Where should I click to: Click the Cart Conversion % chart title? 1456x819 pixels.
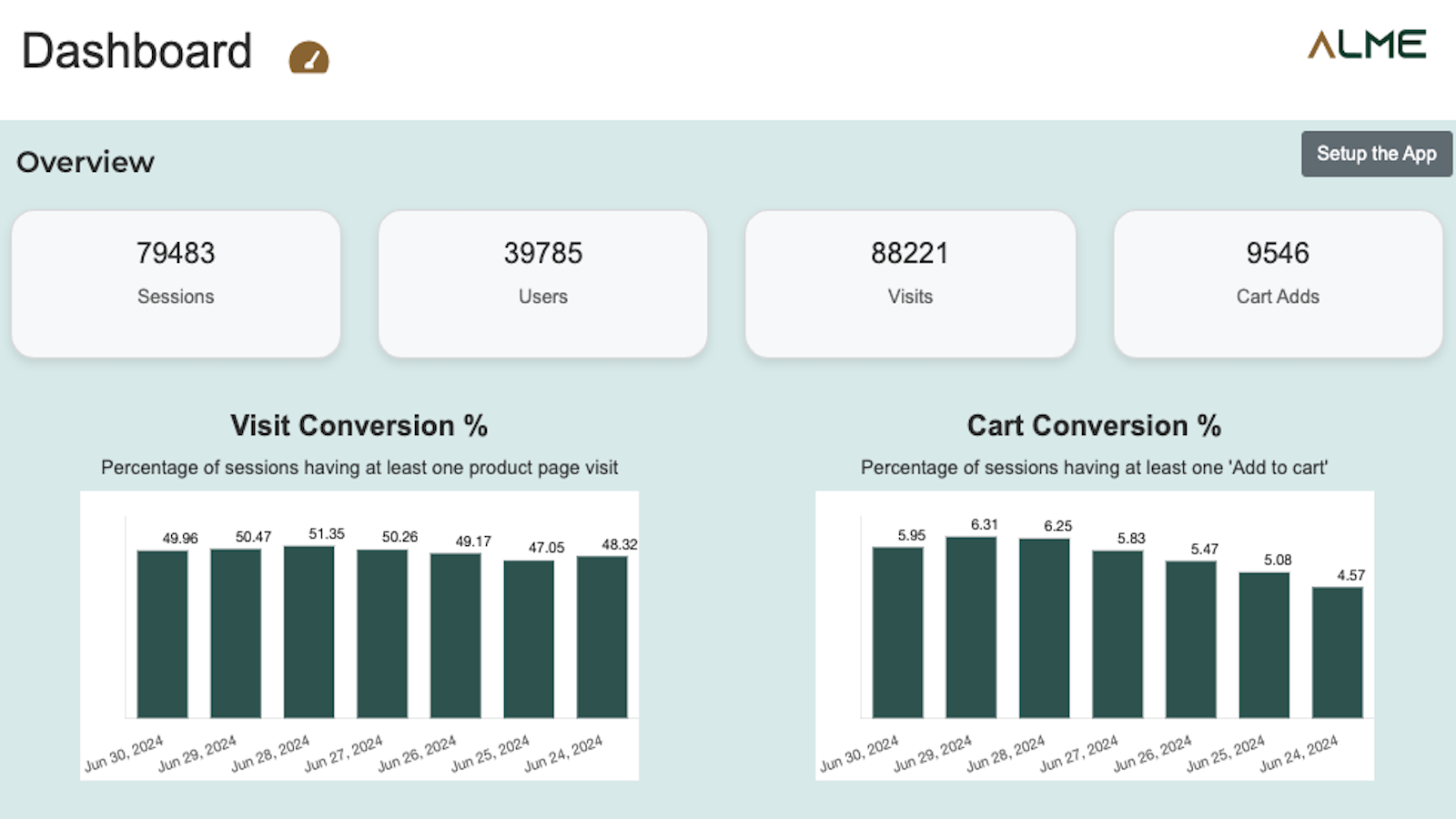[x=1094, y=425]
